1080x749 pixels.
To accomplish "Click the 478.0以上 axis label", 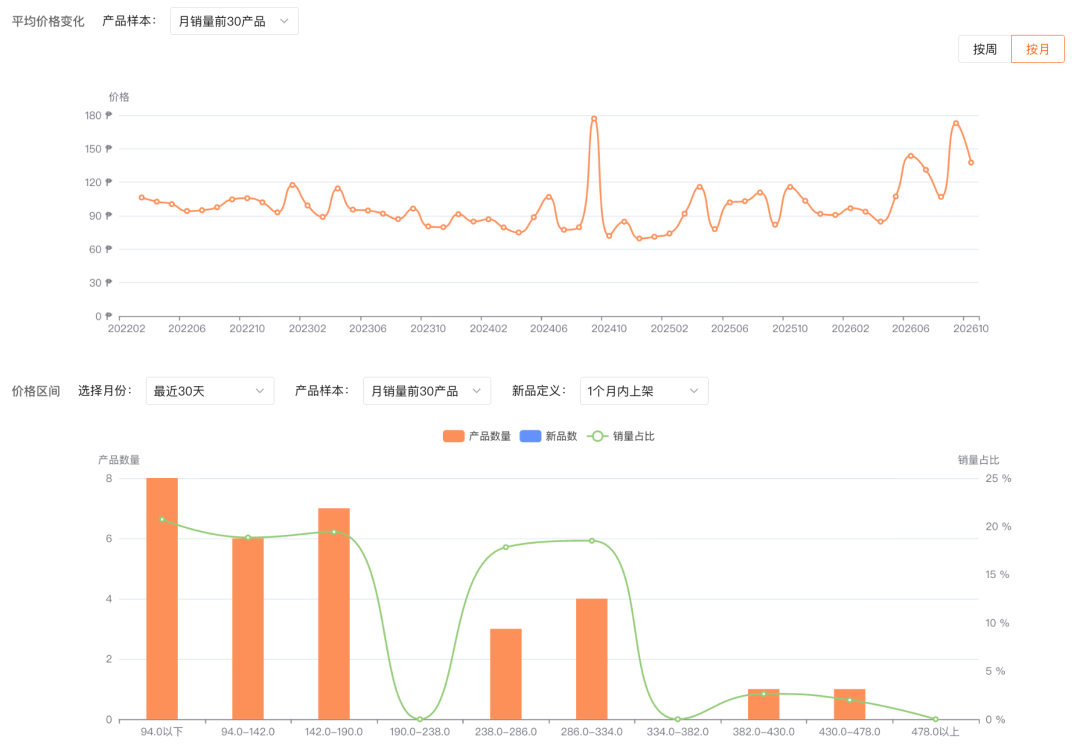I will coord(935,732).
